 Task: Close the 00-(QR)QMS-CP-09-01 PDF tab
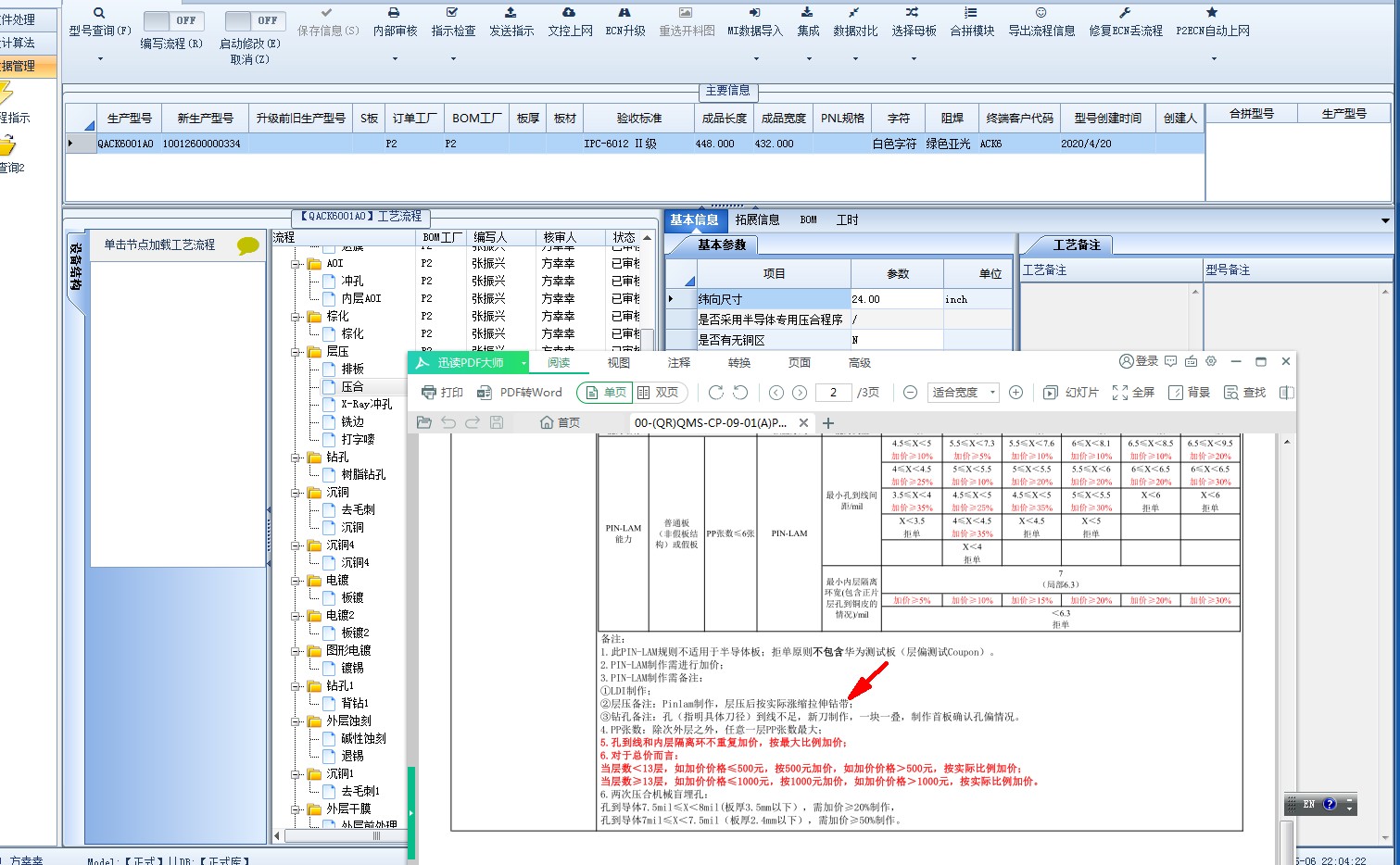[803, 422]
